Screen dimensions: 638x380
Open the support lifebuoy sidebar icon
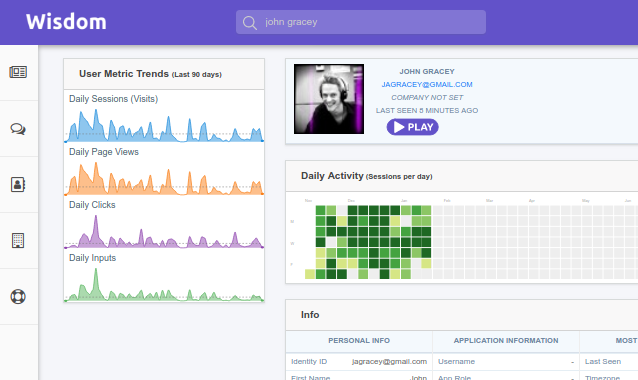click(x=18, y=297)
